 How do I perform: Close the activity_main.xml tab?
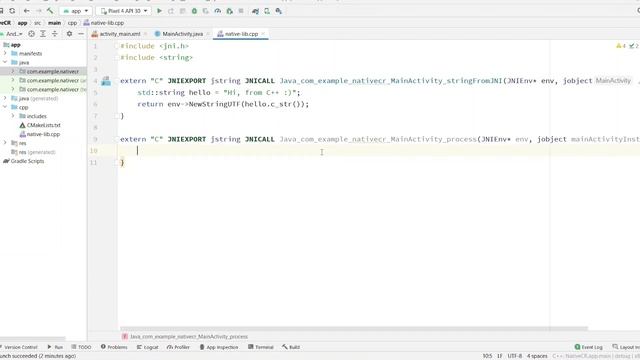146,34
